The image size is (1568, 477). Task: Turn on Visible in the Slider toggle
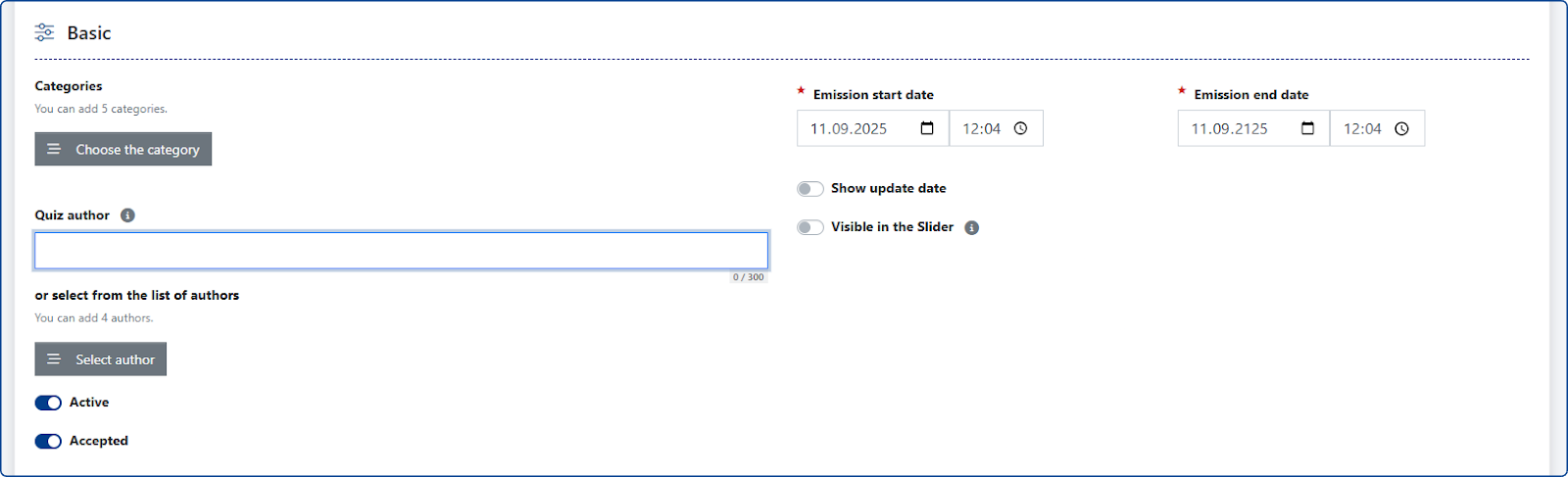809,227
